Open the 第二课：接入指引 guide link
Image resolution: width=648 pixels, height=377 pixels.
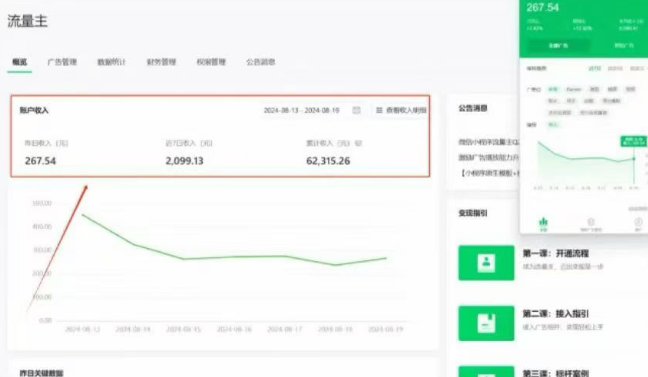[x=555, y=314]
